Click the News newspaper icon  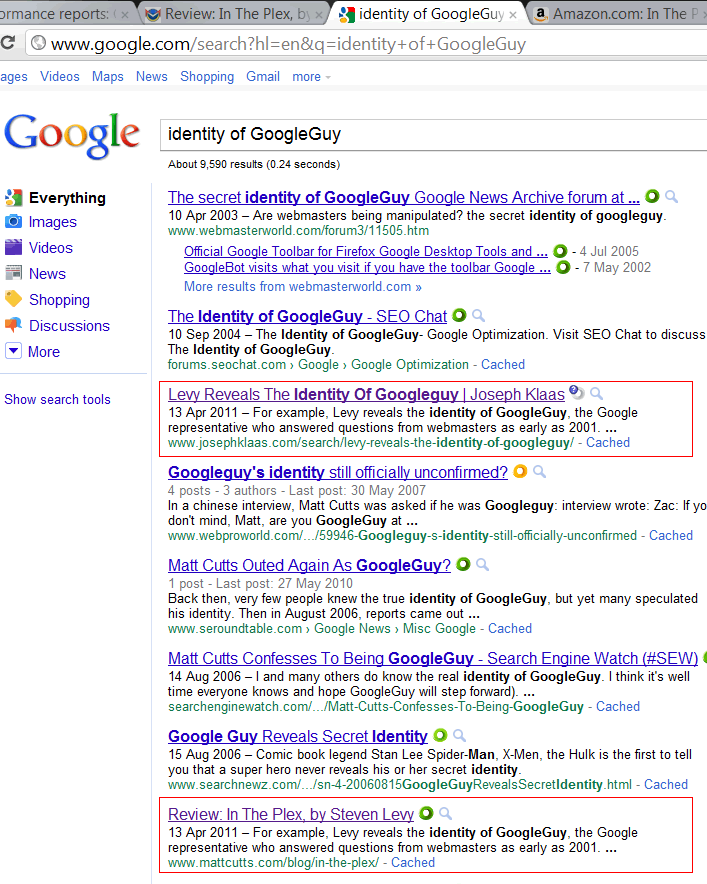[x=14, y=273]
